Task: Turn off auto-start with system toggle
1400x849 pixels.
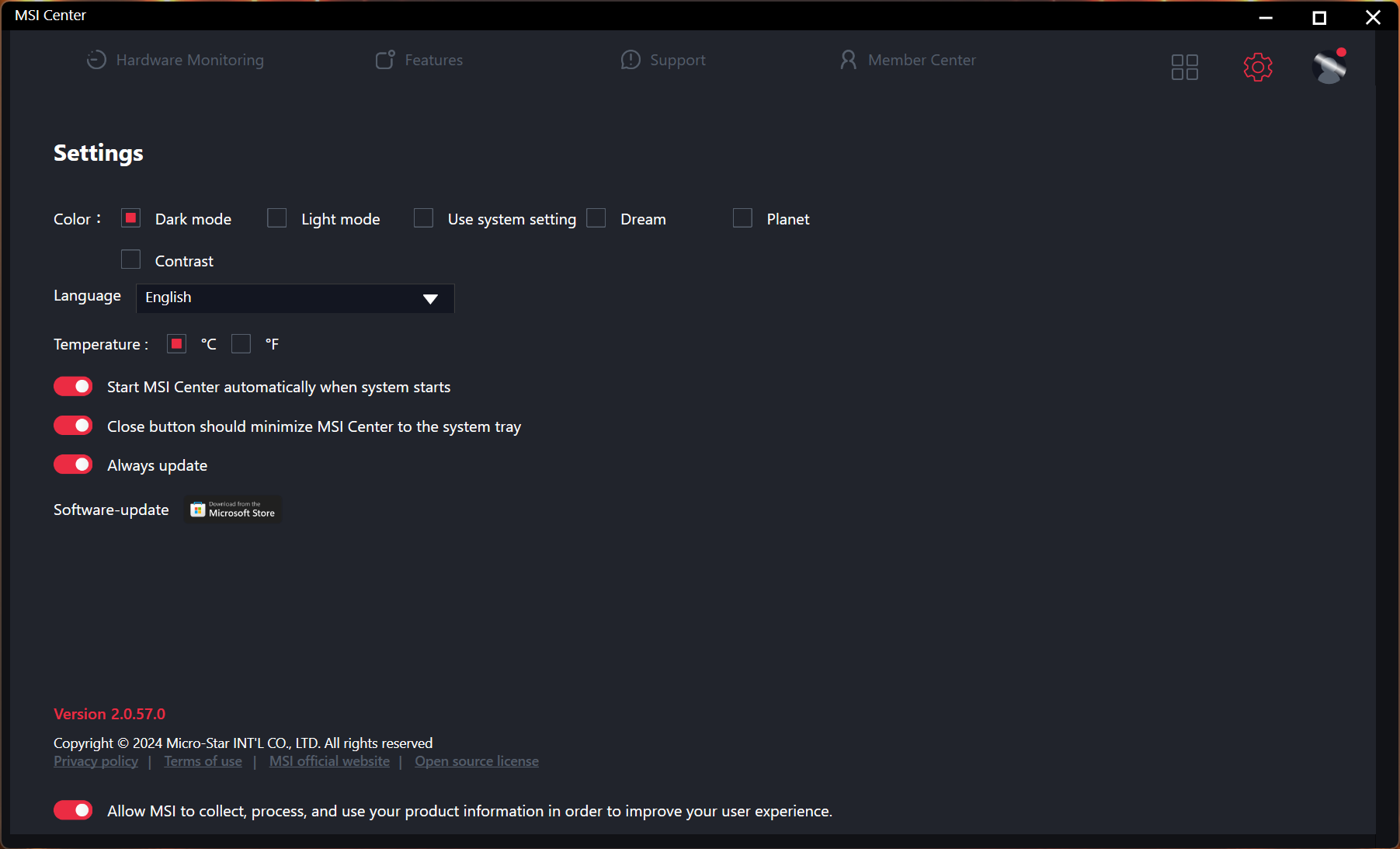Action: click(x=73, y=387)
